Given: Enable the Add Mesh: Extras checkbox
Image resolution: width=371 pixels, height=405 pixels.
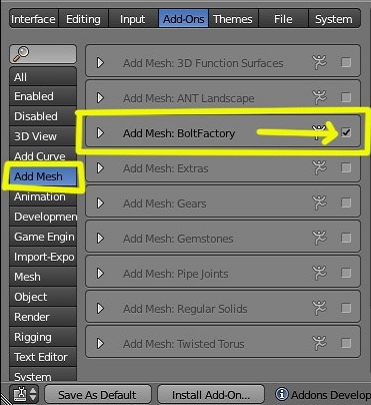Looking at the screenshot, I should pos(346,168).
